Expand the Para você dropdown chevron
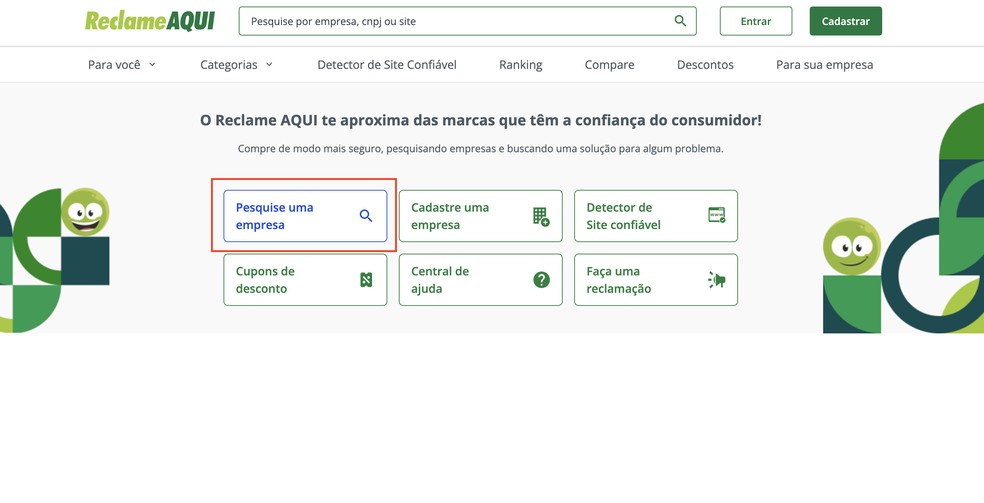Image resolution: width=984 pixels, height=503 pixels. point(152,64)
